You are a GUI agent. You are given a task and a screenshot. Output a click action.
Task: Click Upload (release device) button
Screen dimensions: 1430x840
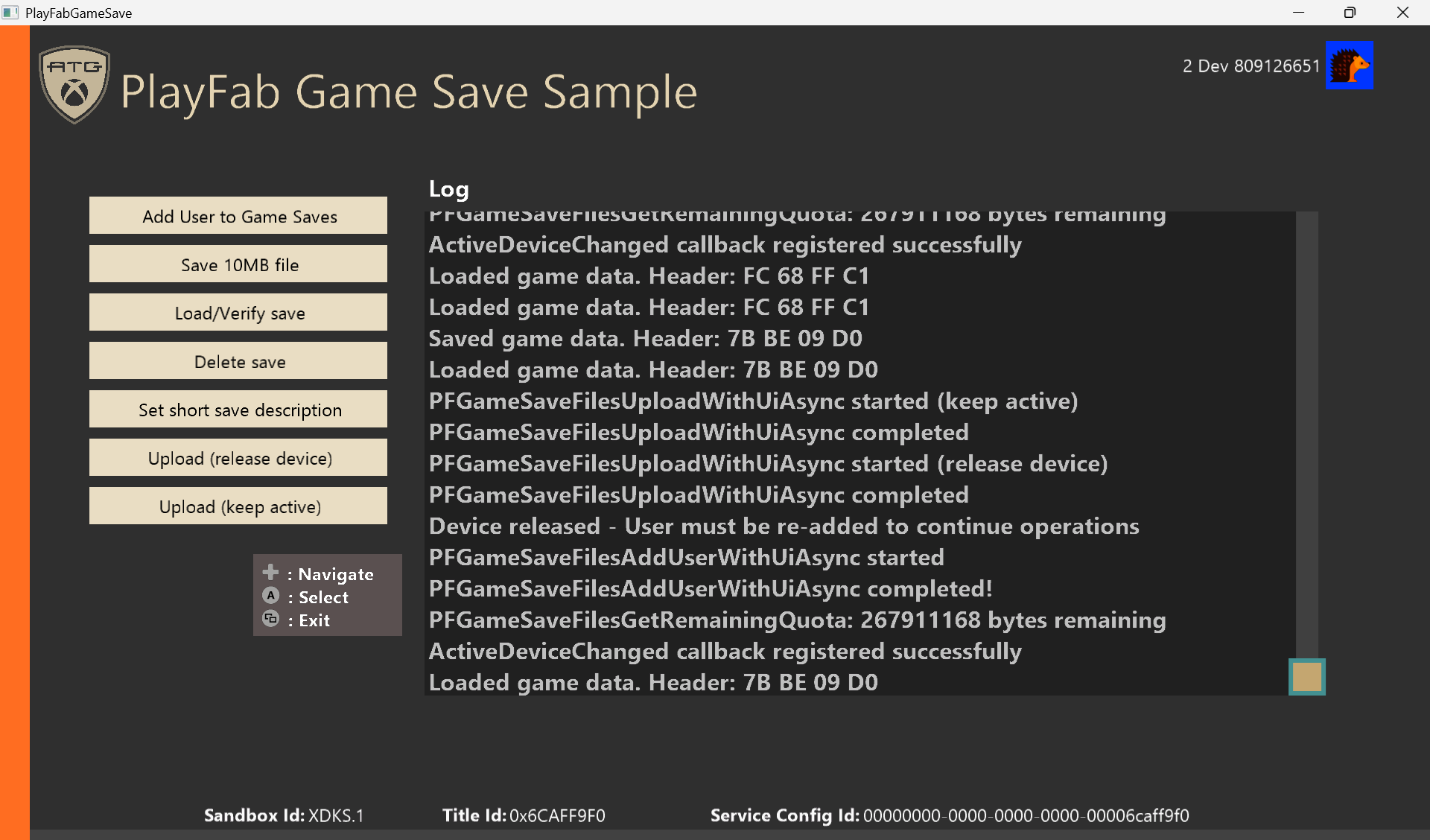click(238, 458)
